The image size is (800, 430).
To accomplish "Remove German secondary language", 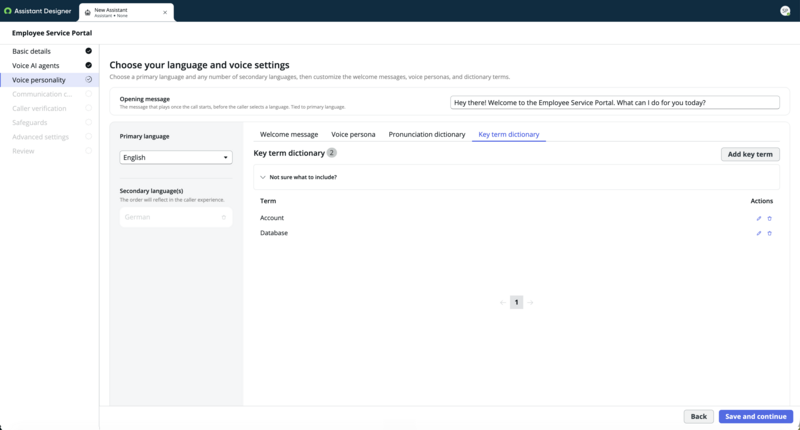I will (223, 217).
